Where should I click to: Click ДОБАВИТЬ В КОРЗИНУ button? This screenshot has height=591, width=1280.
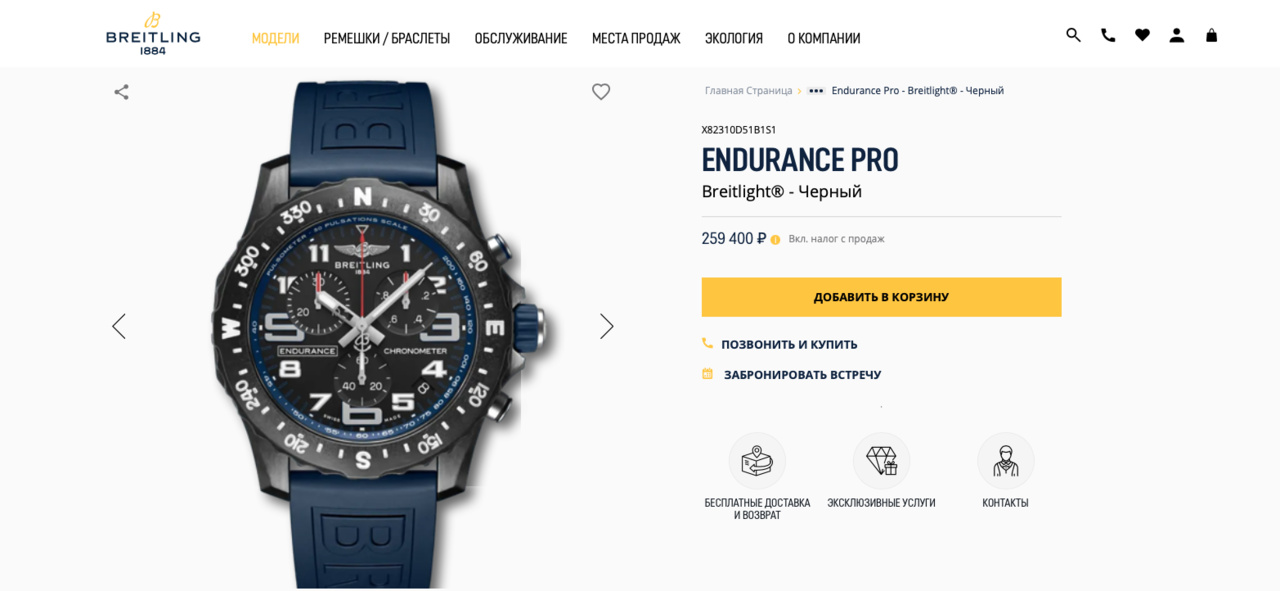pos(881,297)
